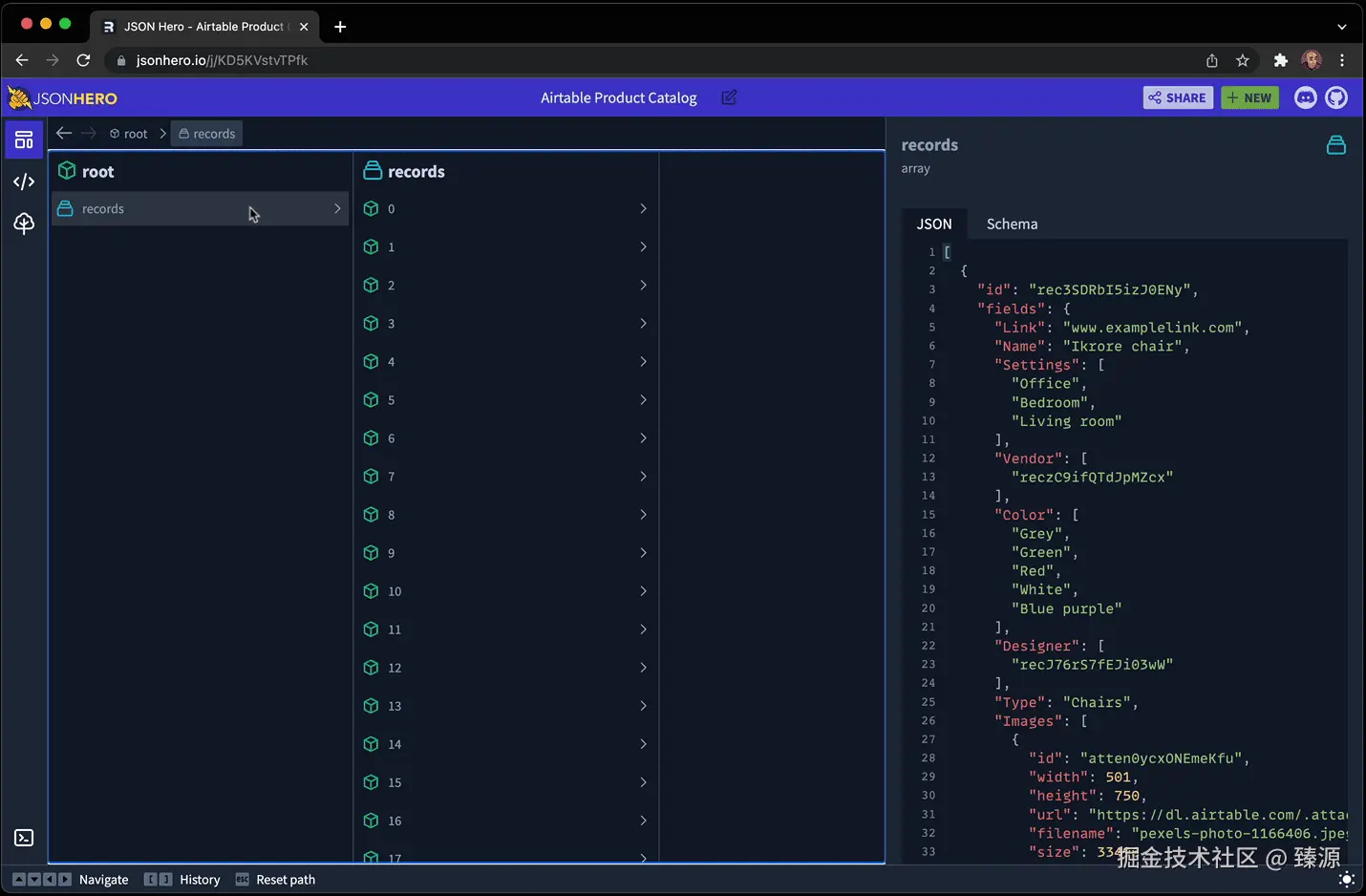Viewport: 1366px width, 896px height.
Task: Click the SHARE button
Action: click(x=1178, y=97)
